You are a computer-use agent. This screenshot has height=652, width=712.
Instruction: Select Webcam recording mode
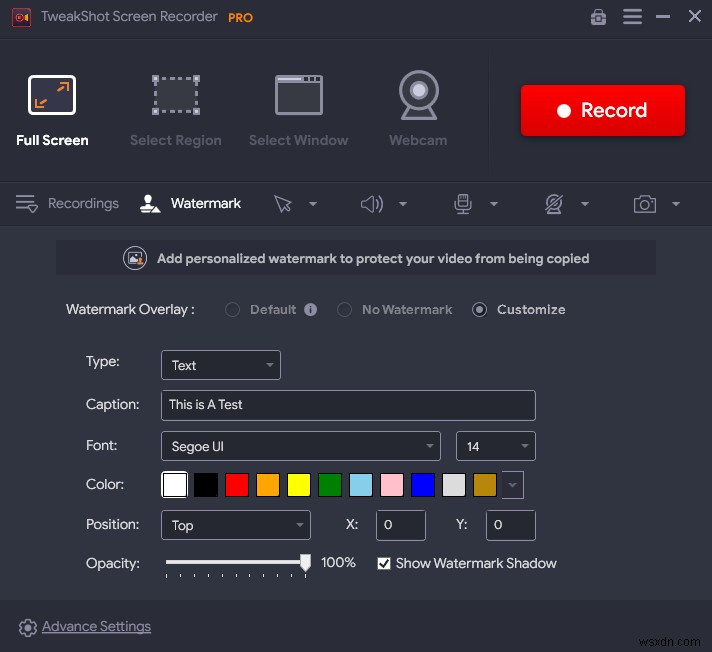[418, 109]
